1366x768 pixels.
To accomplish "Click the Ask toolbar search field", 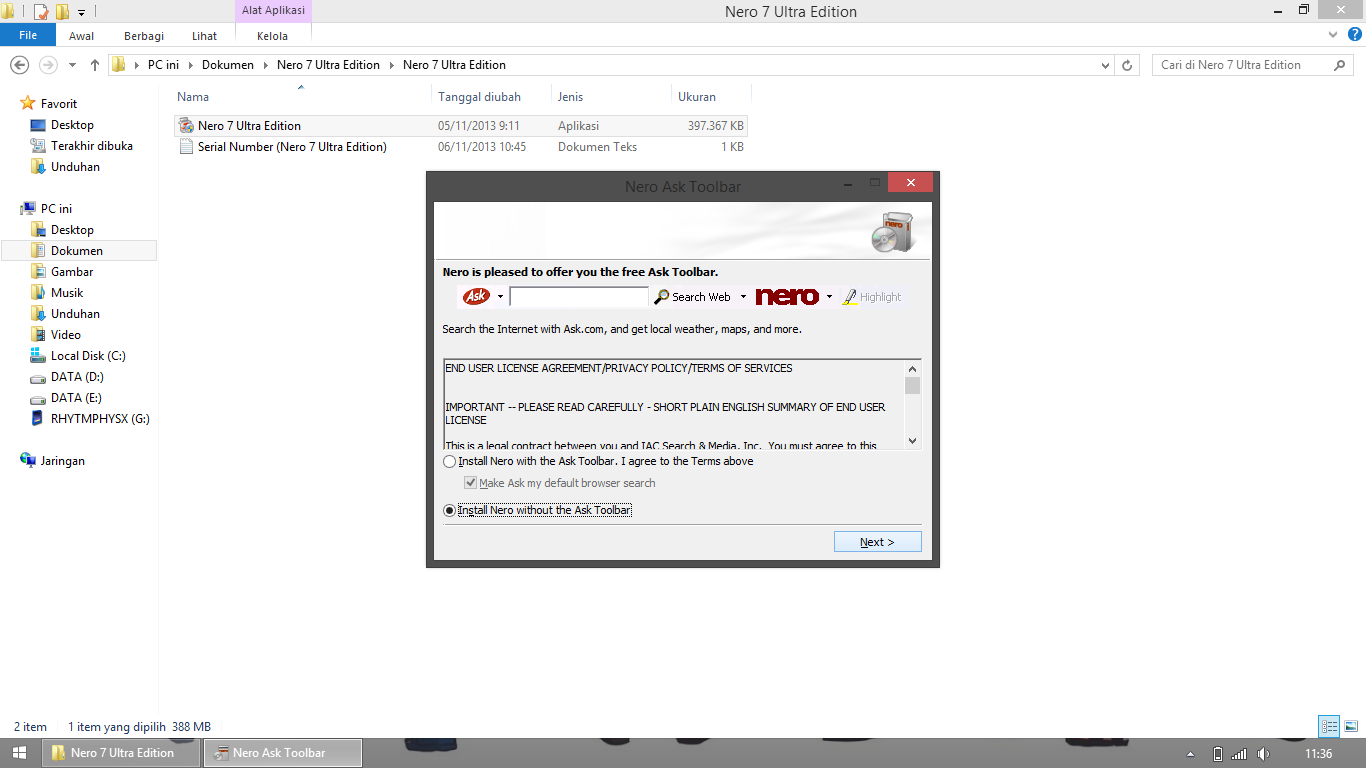I will pyautogui.click(x=579, y=297).
